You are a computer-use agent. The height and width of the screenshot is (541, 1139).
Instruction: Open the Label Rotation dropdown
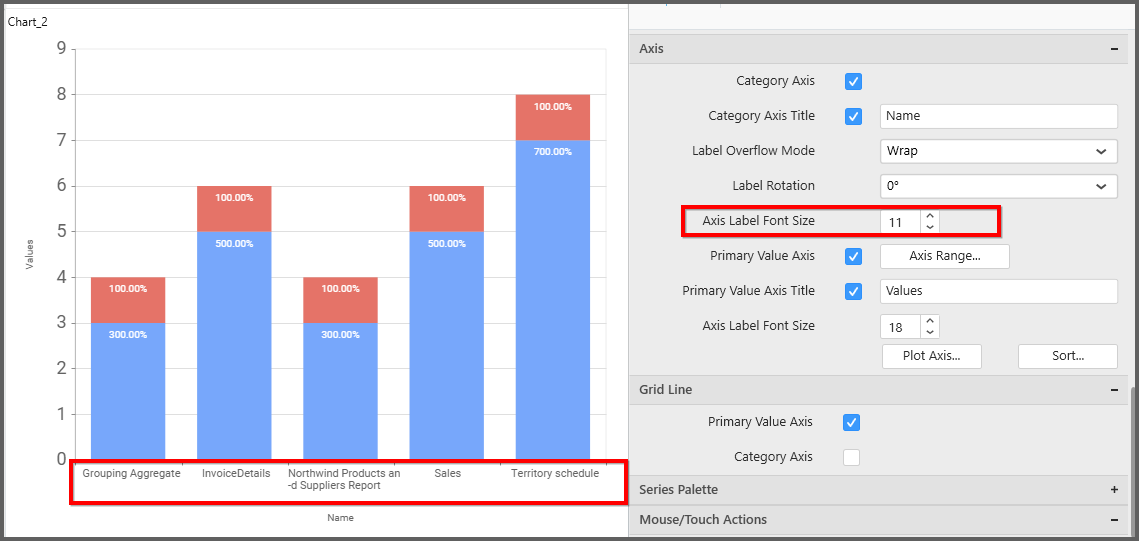(997, 186)
